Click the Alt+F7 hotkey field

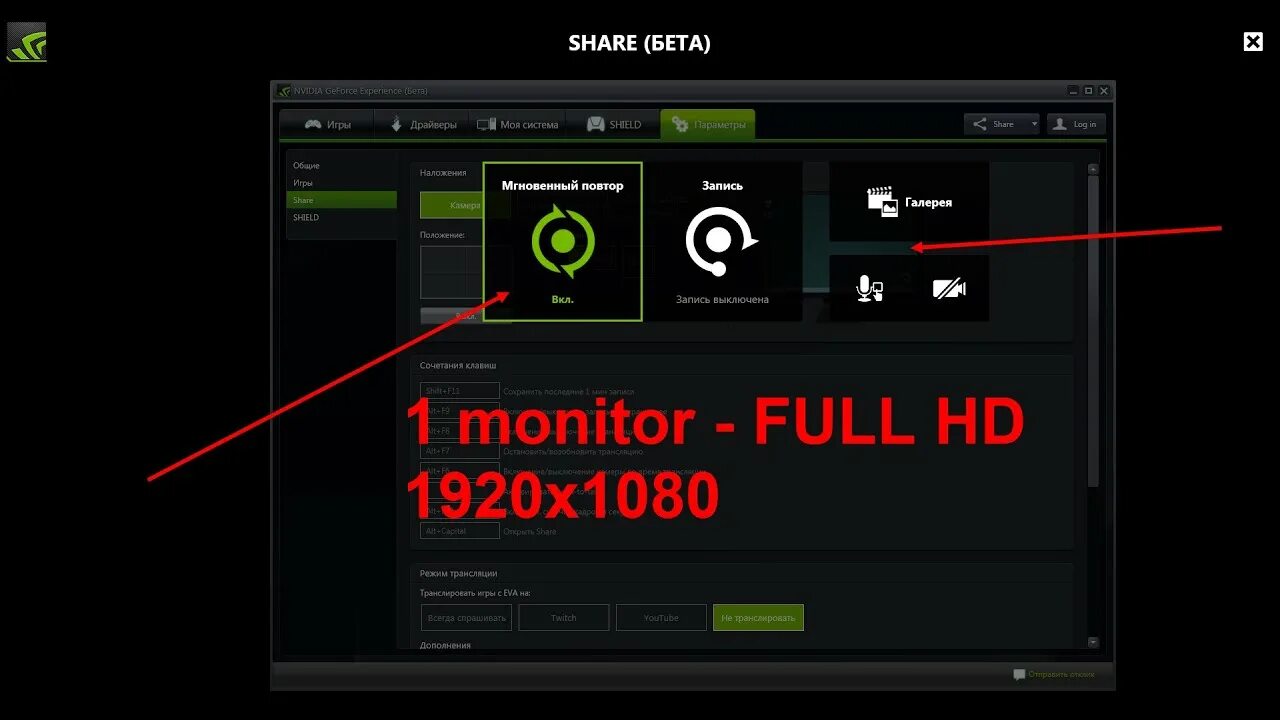[x=460, y=451]
